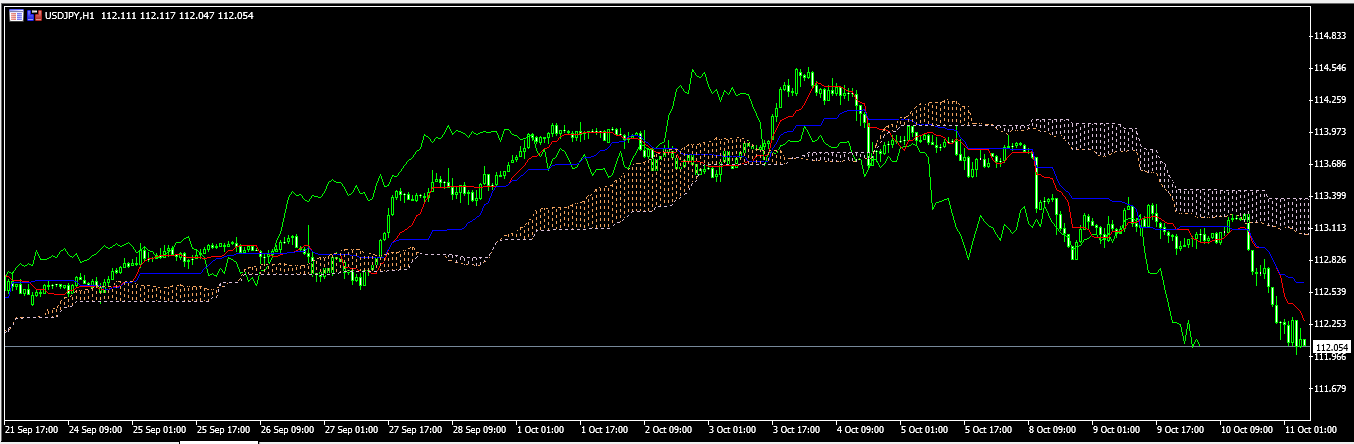Click the 3 Oct 17:00 time label
The width and height of the screenshot is (1354, 444).
pyautogui.click(x=799, y=429)
